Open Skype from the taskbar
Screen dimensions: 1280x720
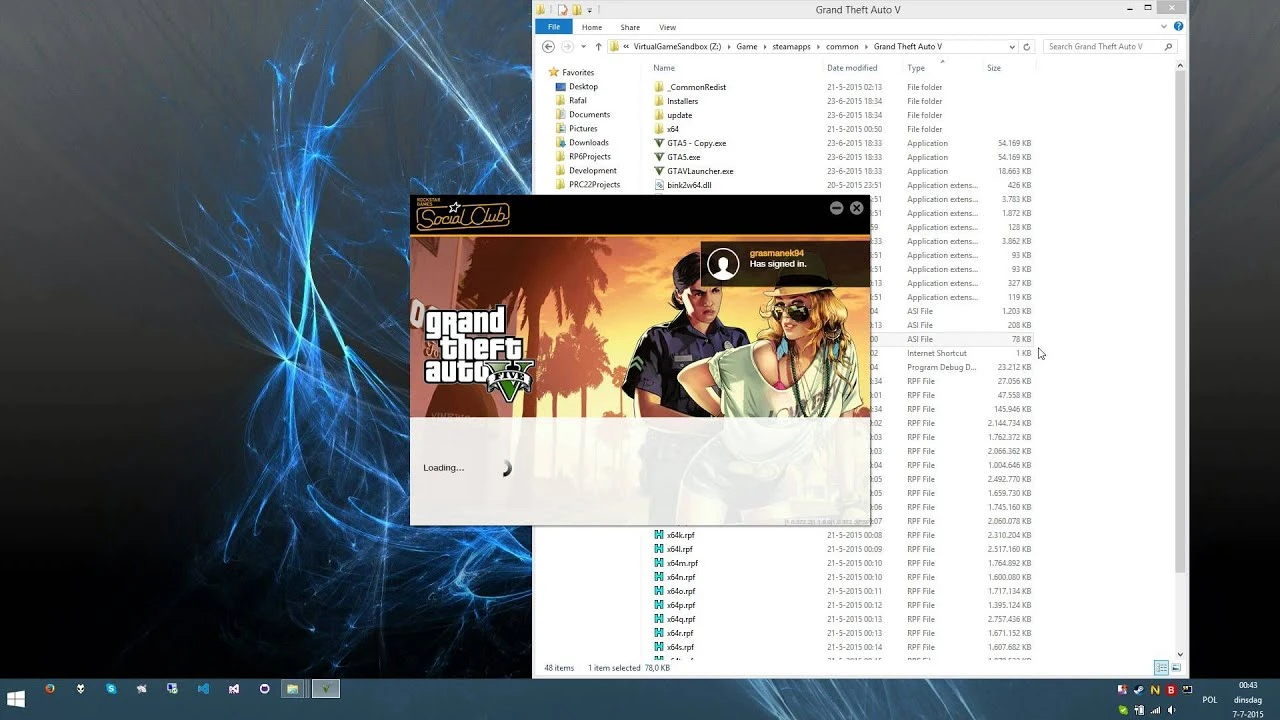point(111,689)
